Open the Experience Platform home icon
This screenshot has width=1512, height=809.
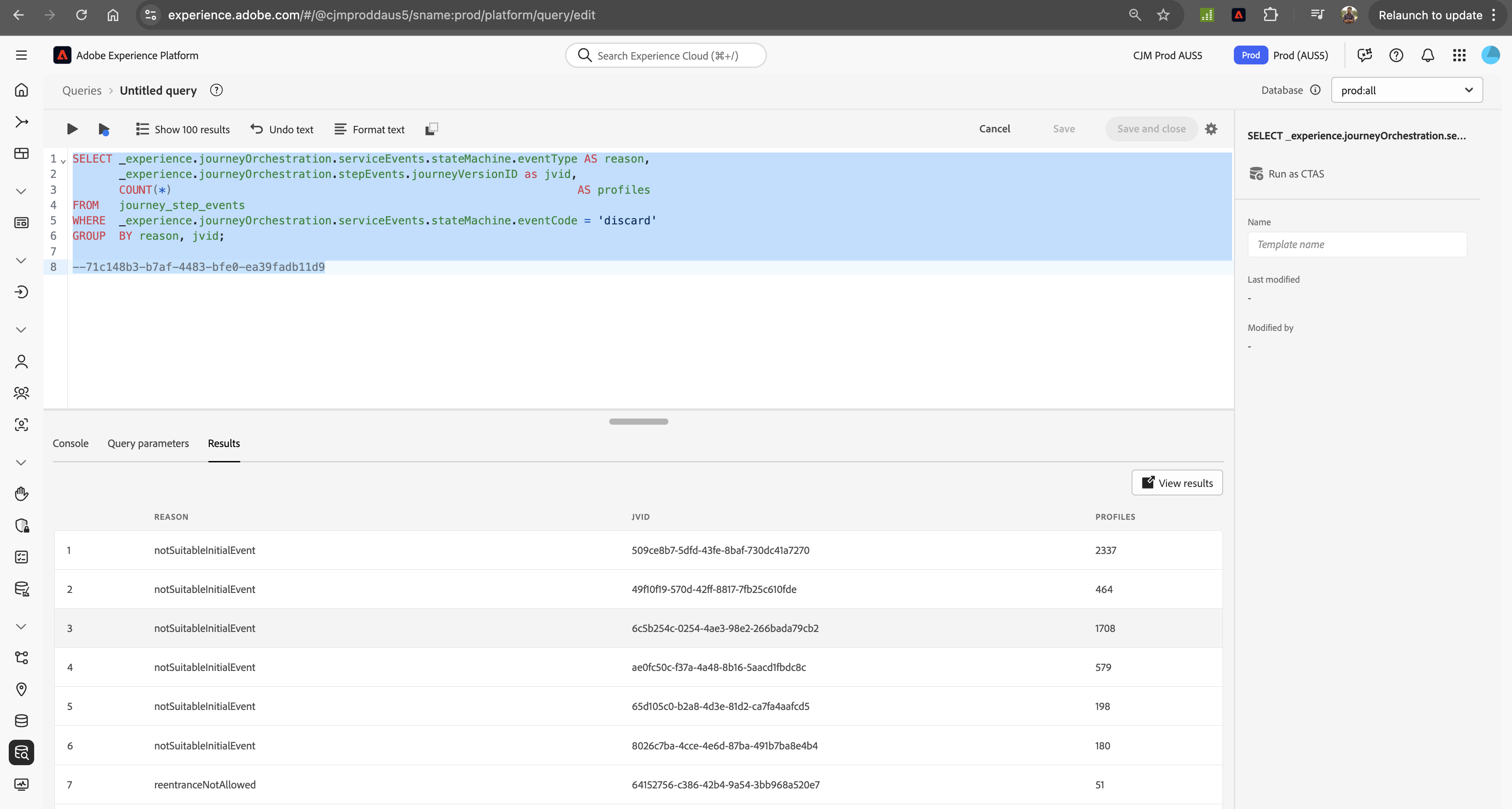[21, 90]
